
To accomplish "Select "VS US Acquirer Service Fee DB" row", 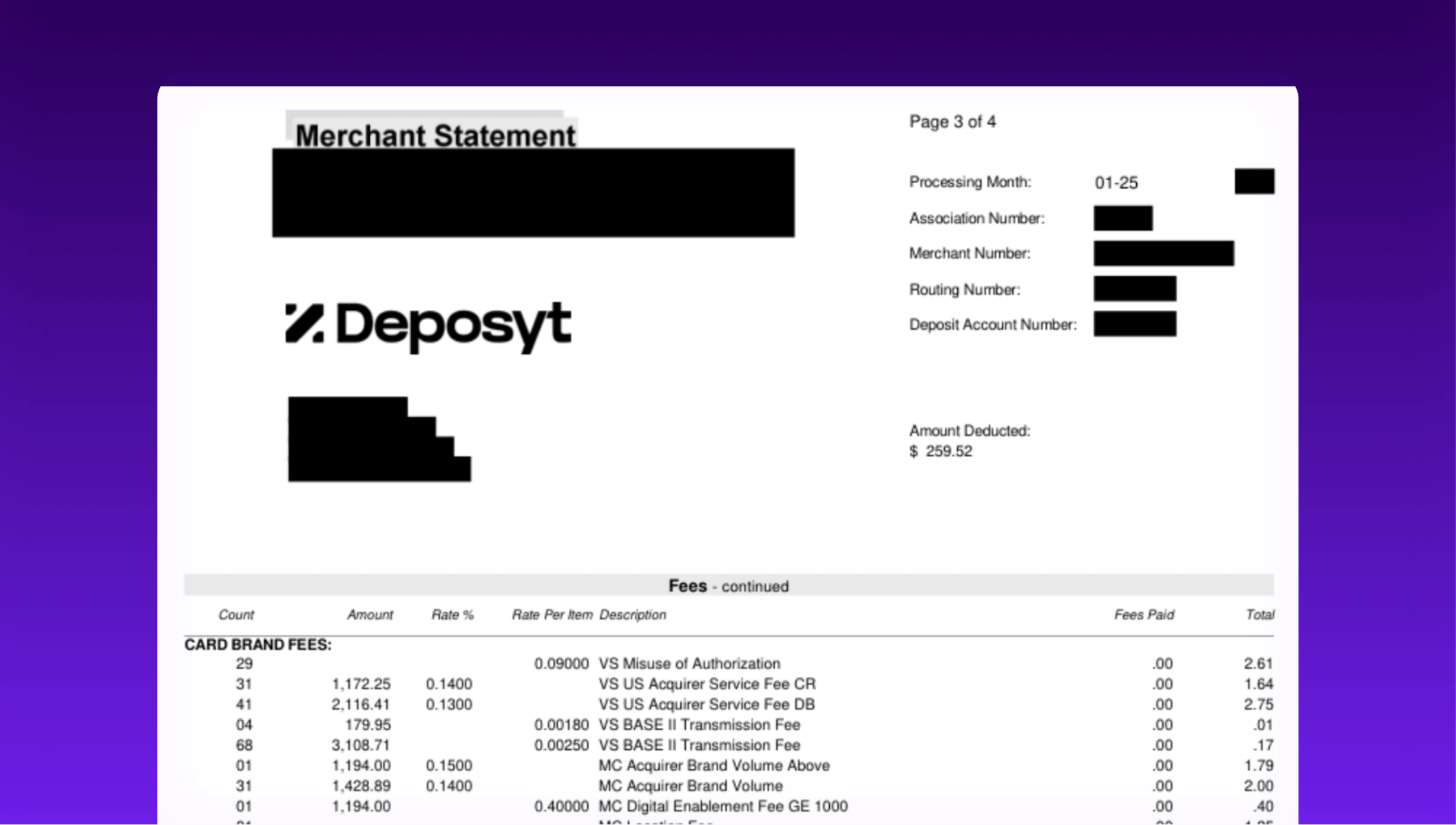I will point(728,704).
